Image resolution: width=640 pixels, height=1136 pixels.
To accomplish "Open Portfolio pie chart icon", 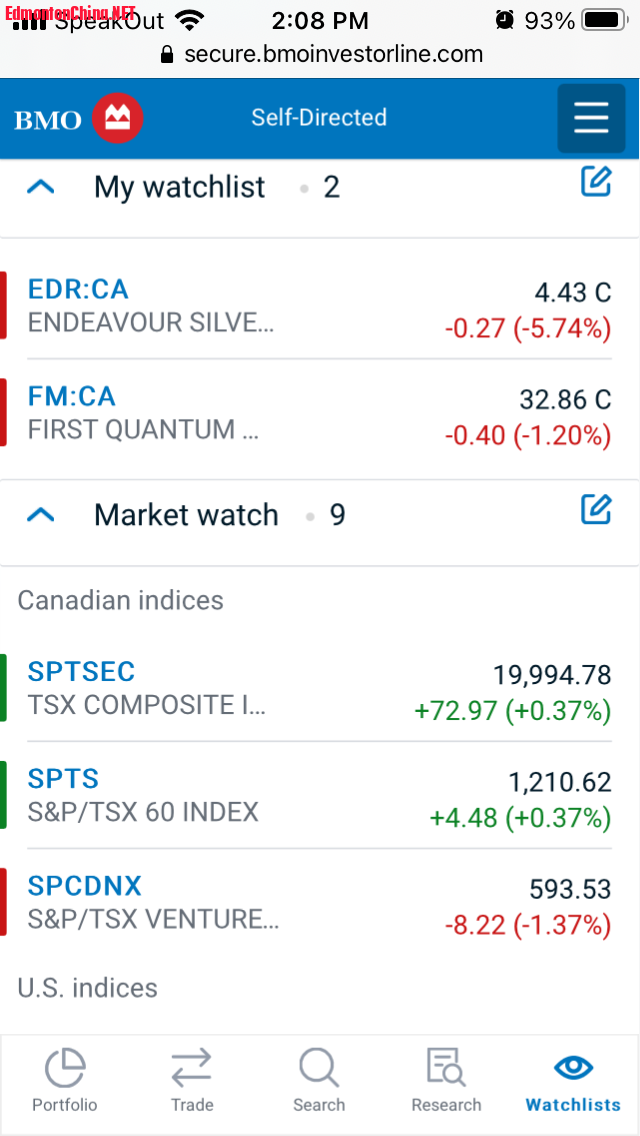I will click(65, 1068).
